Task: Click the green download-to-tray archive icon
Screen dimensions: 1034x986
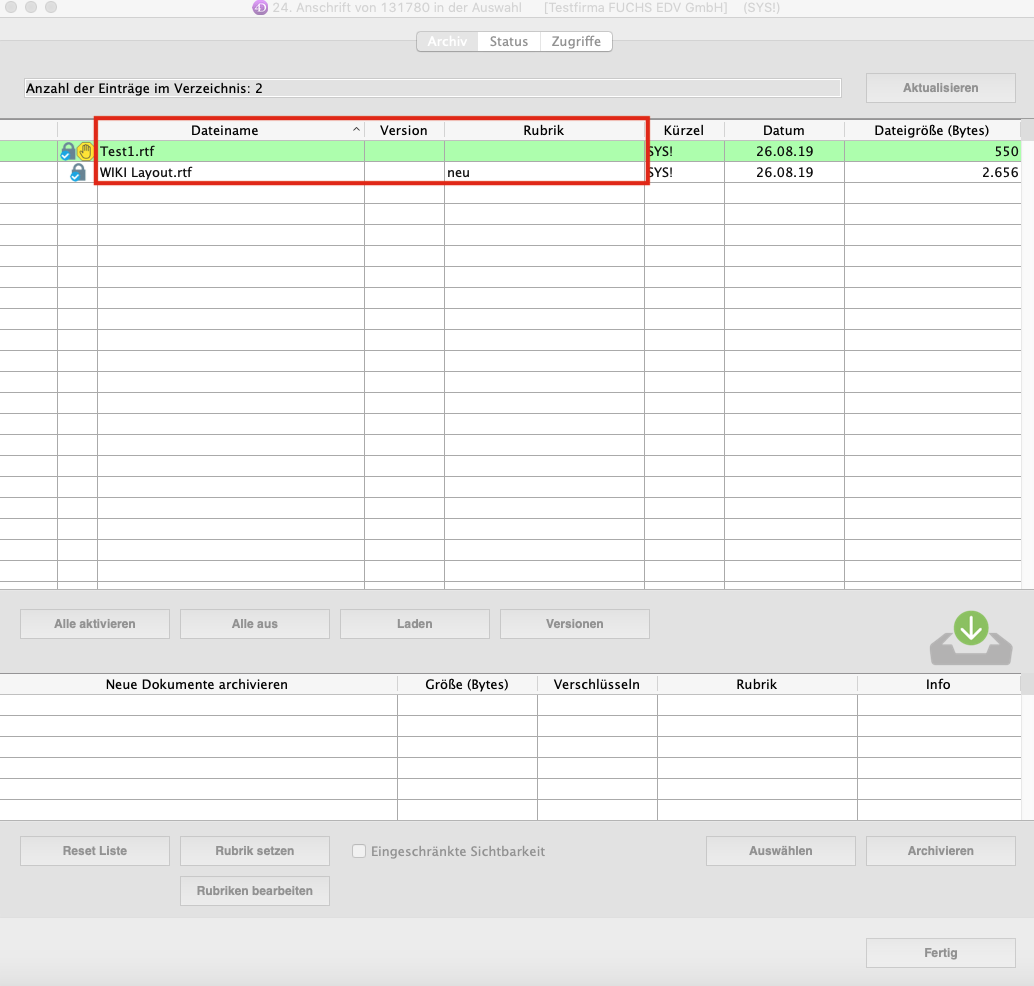Action: [x=970, y=638]
